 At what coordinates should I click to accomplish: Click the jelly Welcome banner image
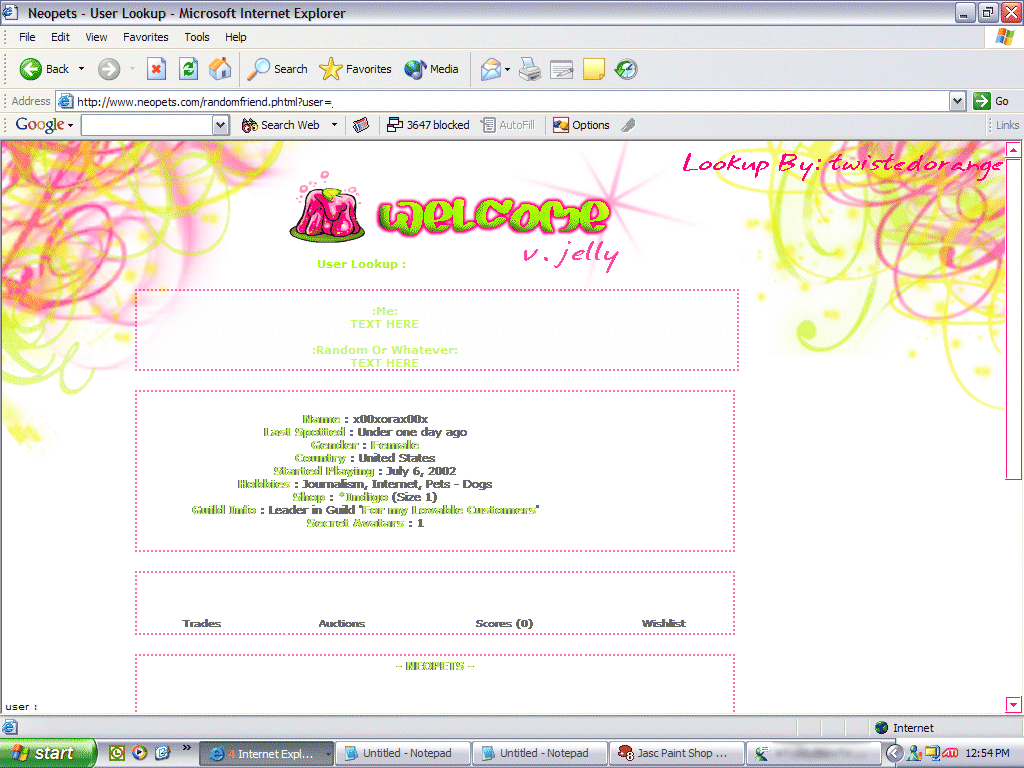(x=453, y=220)
